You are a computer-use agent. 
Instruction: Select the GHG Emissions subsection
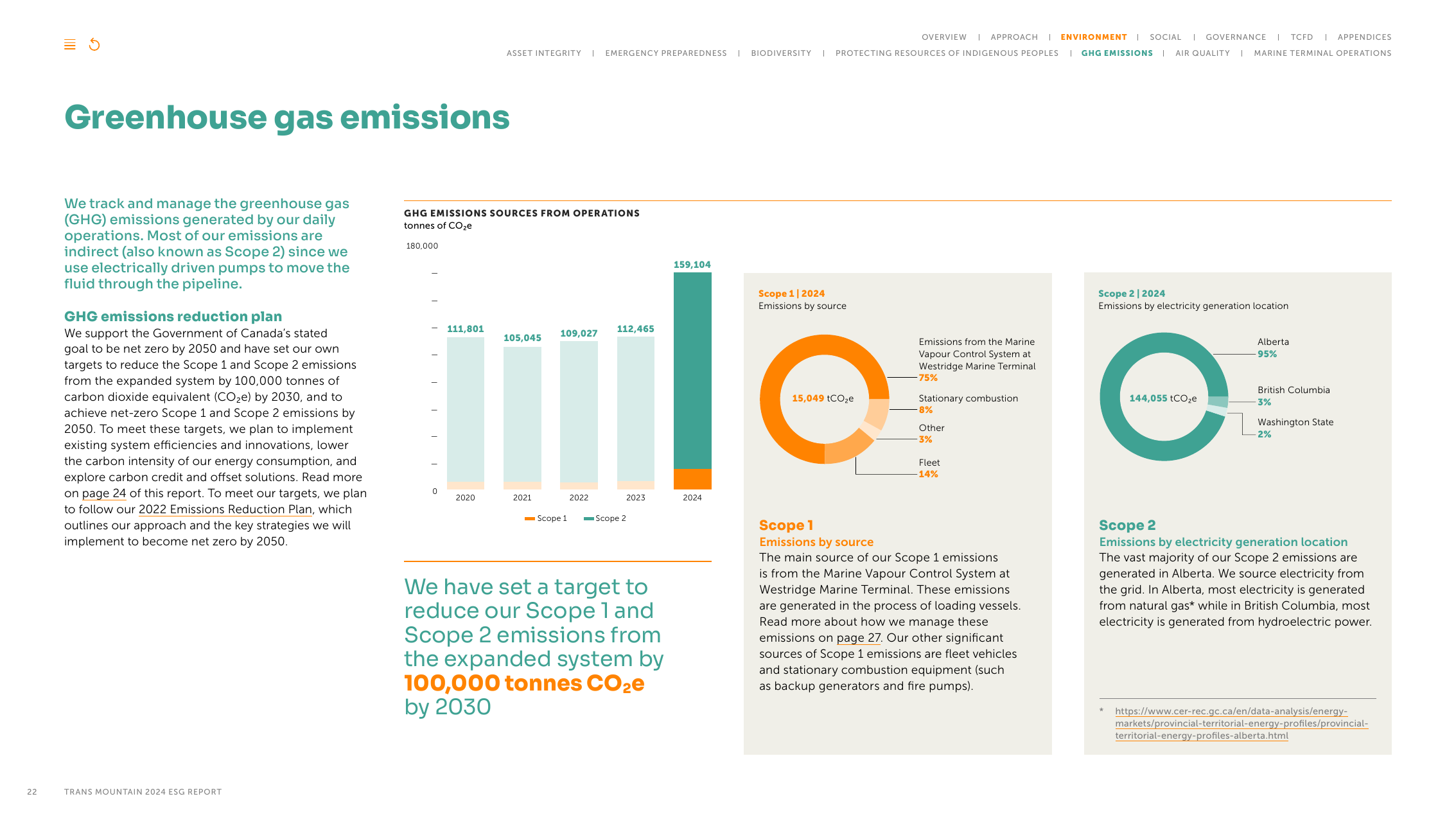pyautogui.click(x=1117, y=53)
